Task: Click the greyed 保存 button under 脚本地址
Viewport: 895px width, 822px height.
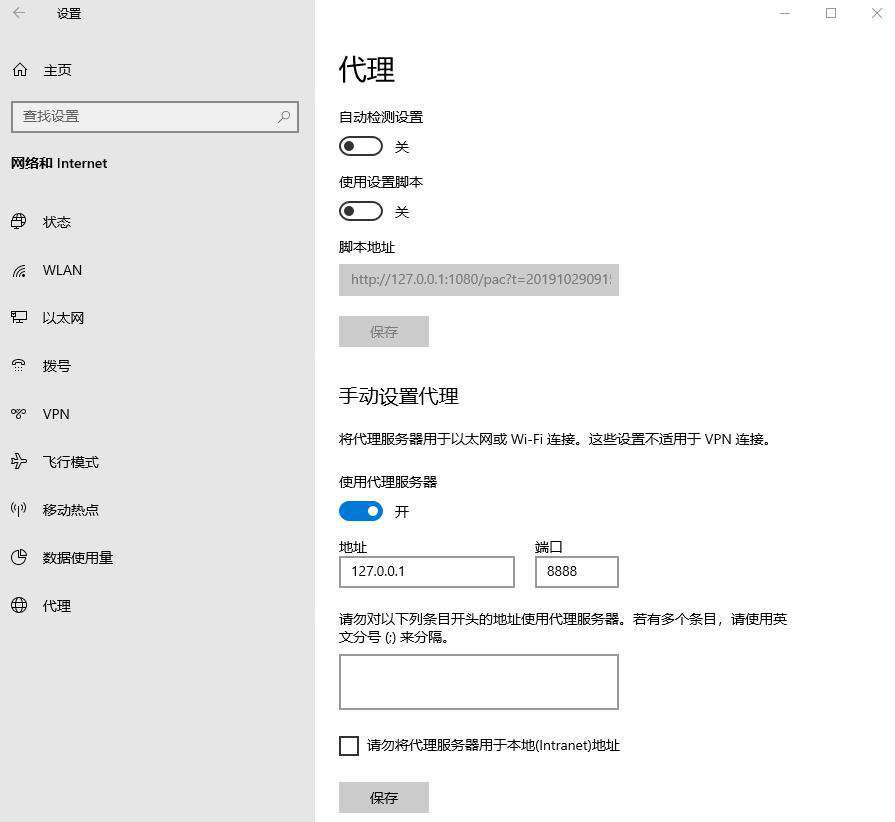Action: [x=384, y=332]
